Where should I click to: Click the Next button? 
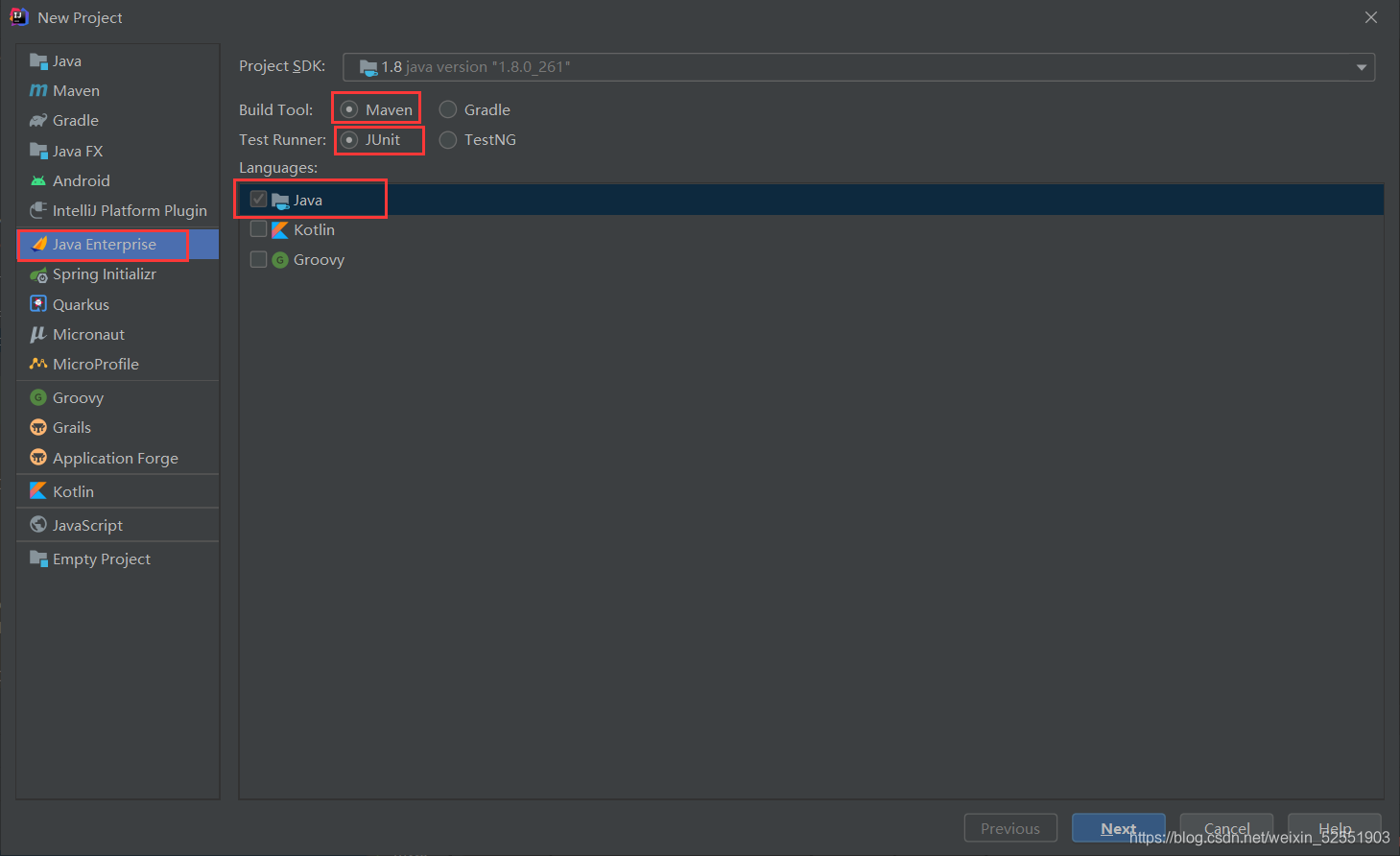pyautogui.click(x=1119, y=827)
